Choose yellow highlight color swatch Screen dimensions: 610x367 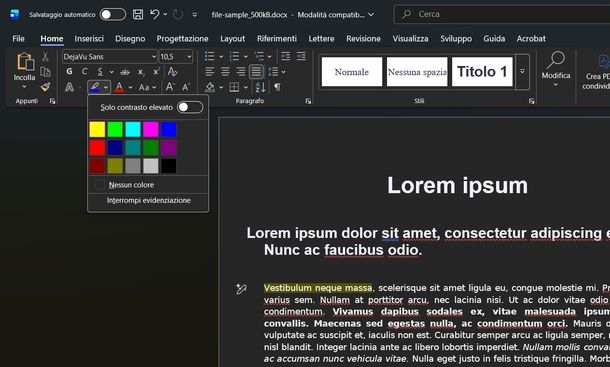97,130
